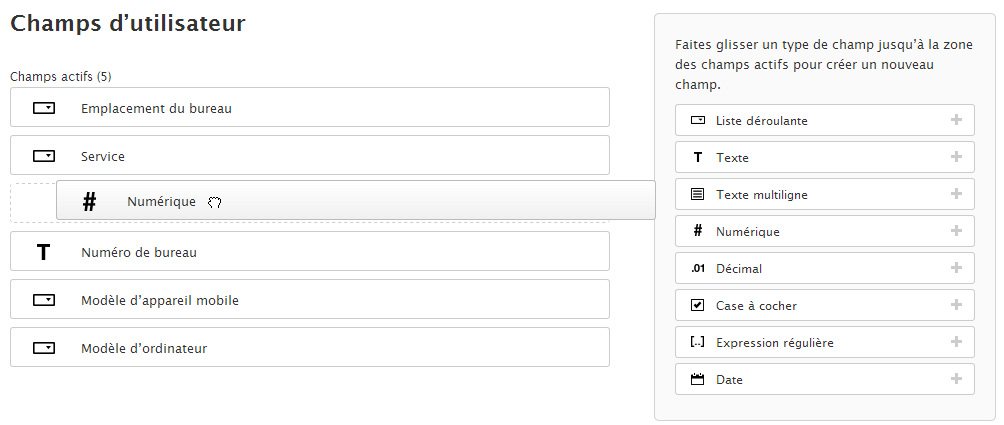Open the Service field row
The height and width of the screenshot is (425, 1004).
[x=103, y=156]
